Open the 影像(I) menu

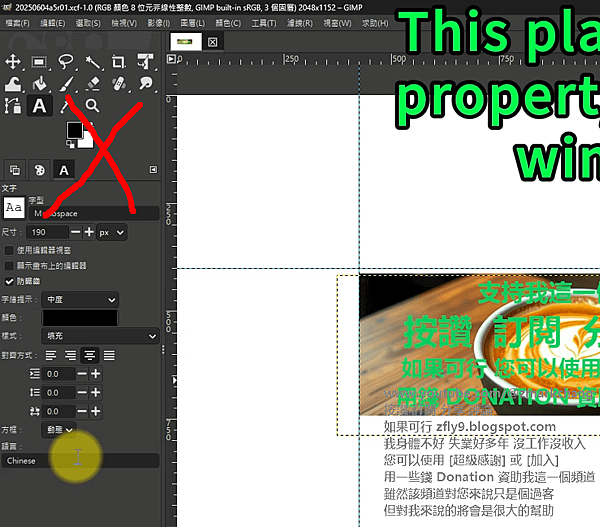[x=159, y=23]
